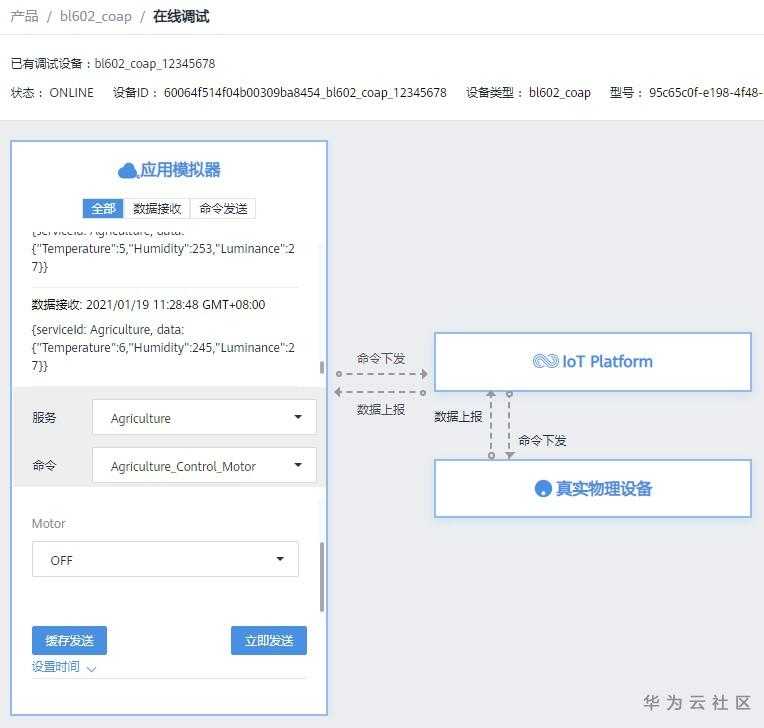This screenshot has width=764, height=728.
Task: Switch to the 命令发送 tab
Action: pyautogui.click(x=223, y=209)
